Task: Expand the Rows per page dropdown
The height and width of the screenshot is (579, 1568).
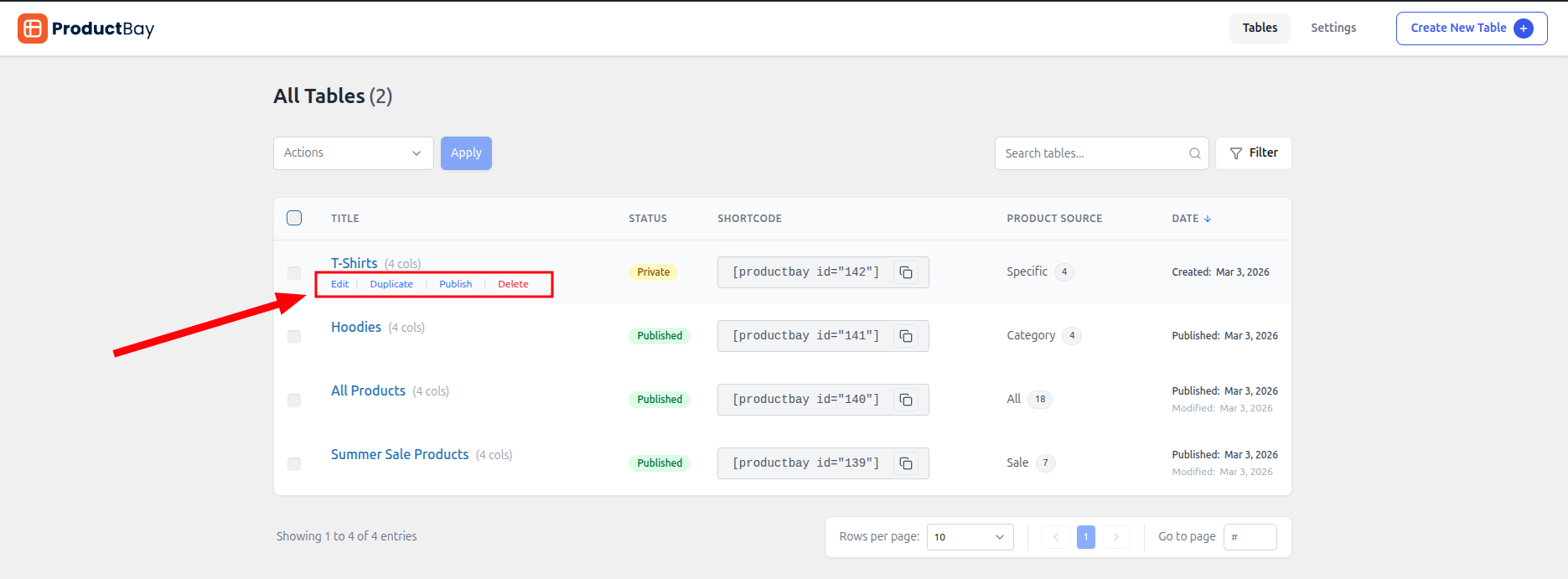Action: 970,537
